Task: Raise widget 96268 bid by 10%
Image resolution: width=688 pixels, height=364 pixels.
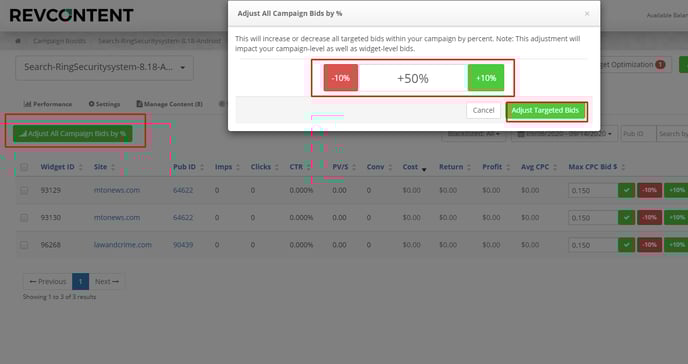Action: [x=676, y=245]
